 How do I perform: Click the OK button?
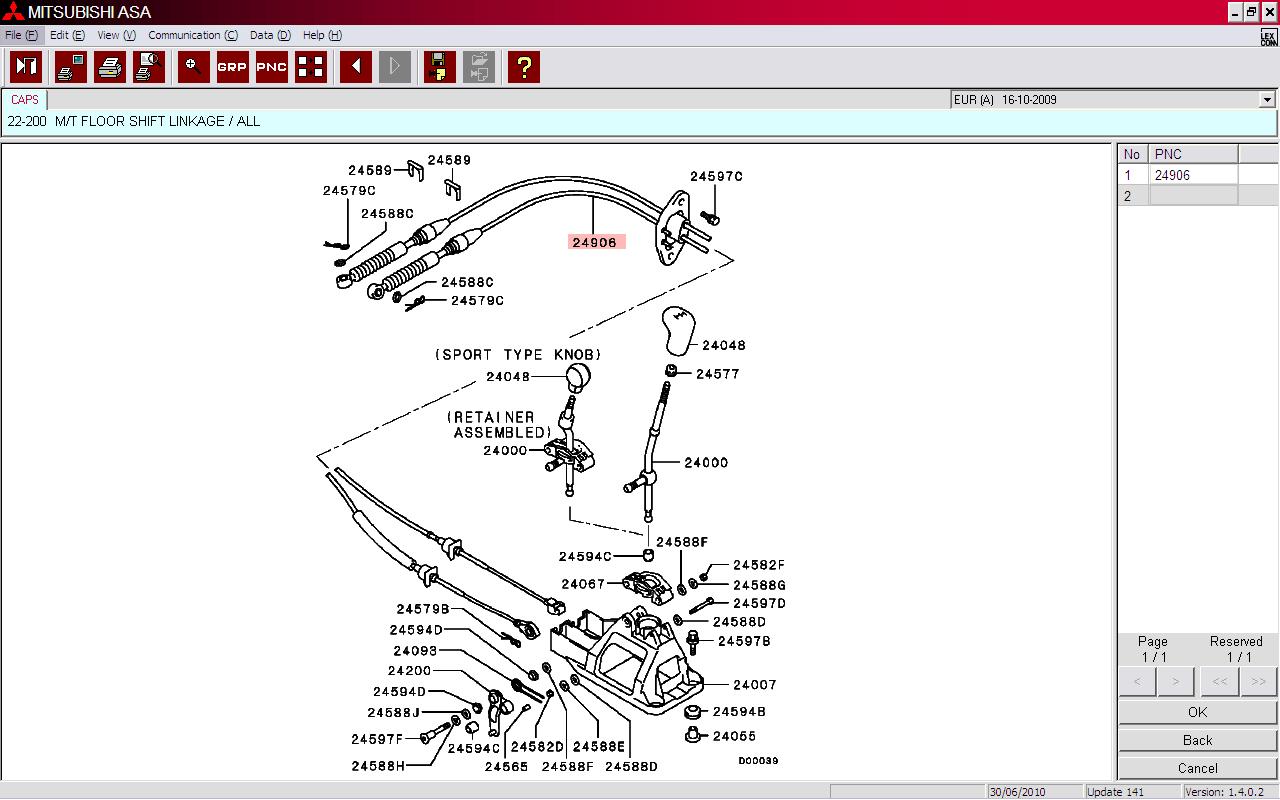click(x=1198, y=712)
